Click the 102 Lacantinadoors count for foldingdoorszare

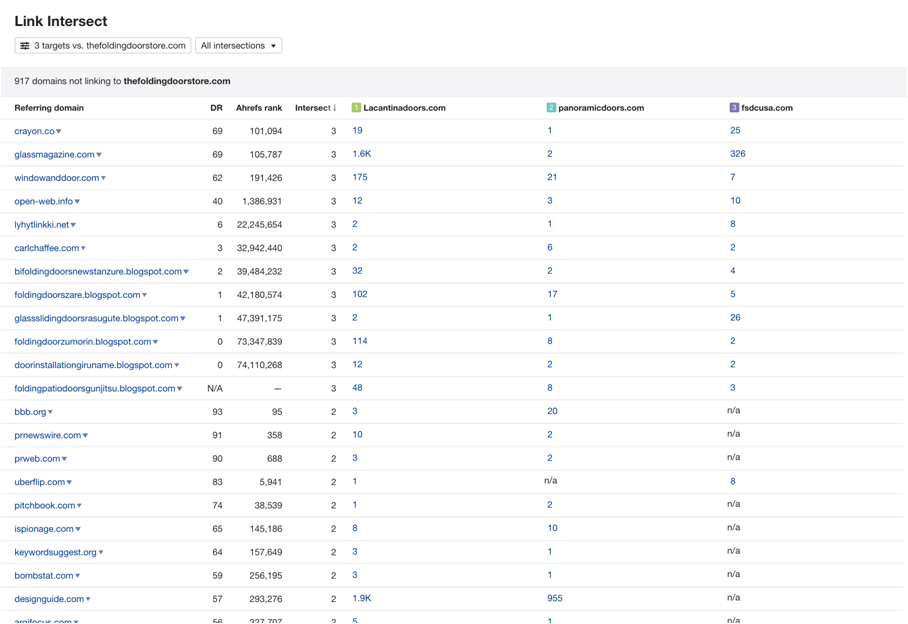360,294
